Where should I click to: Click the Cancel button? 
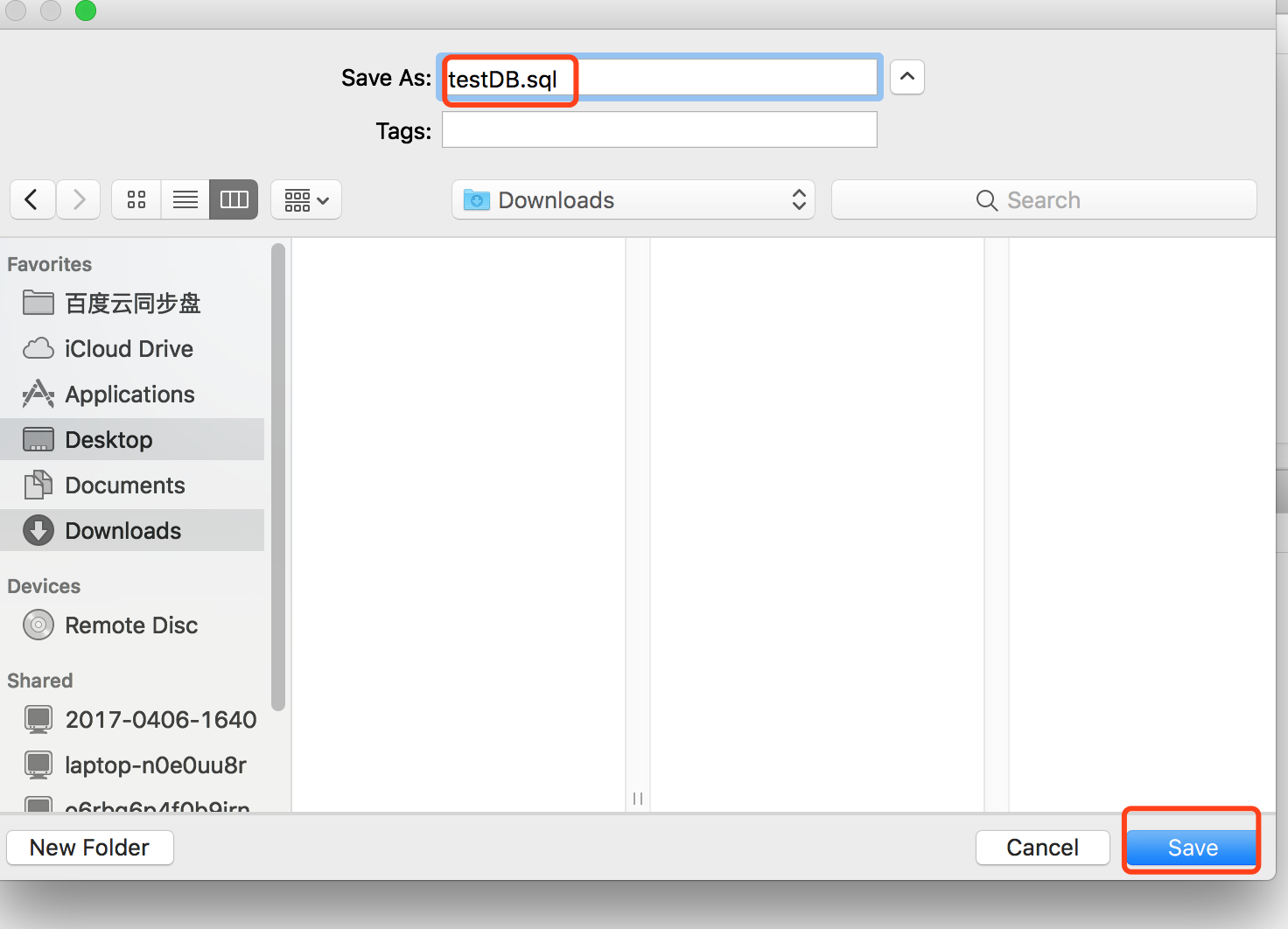click(x=1042, y=848)
